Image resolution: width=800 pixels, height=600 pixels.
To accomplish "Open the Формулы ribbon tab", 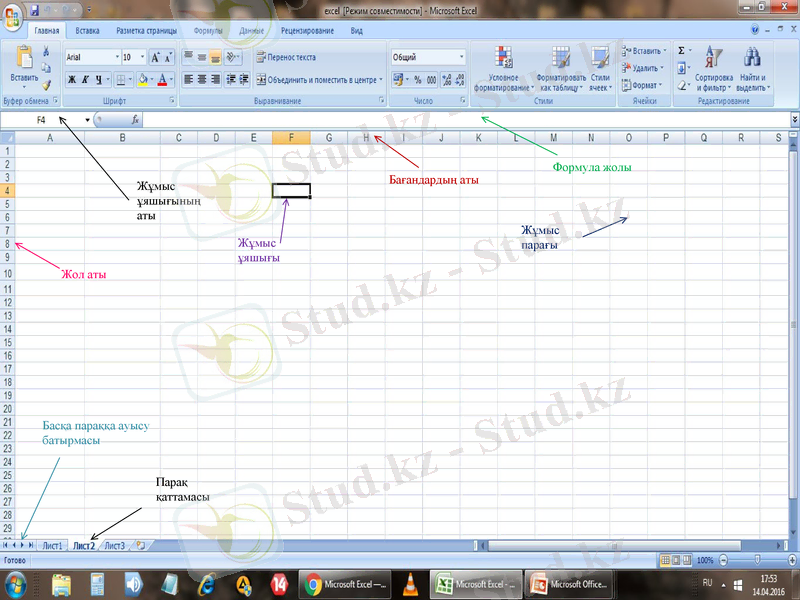I will coord(210,30).
